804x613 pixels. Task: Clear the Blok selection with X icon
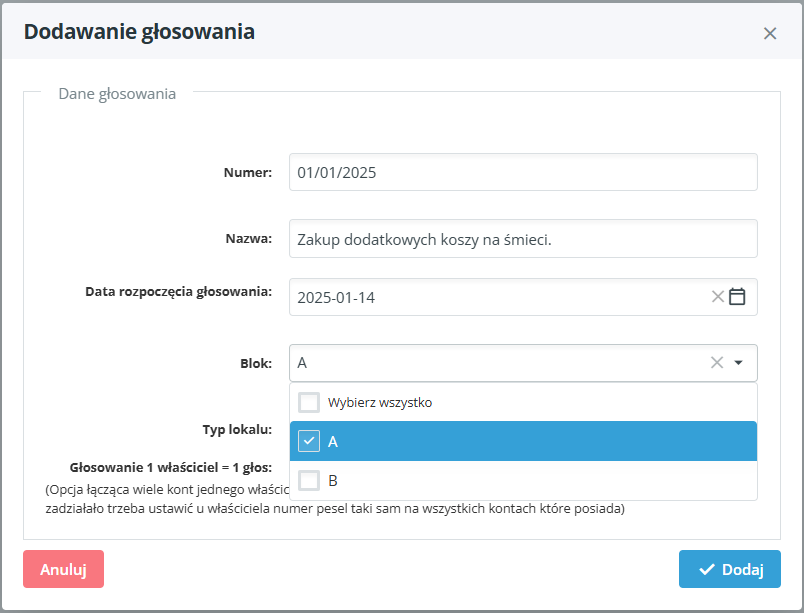coord(717,363)
